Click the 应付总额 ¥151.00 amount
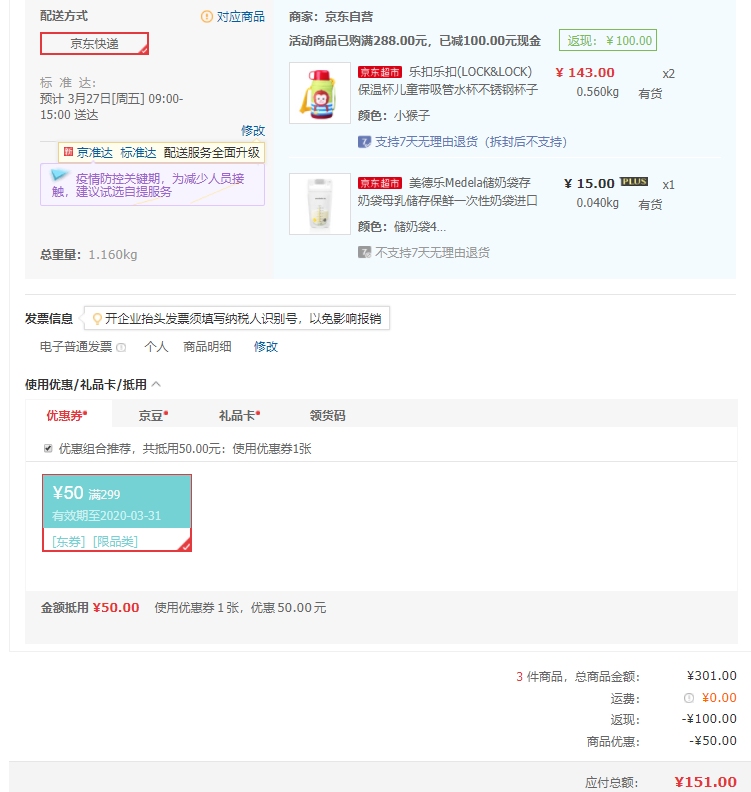The width and height of the screenshot is (751, 792). tap(706, 782)
